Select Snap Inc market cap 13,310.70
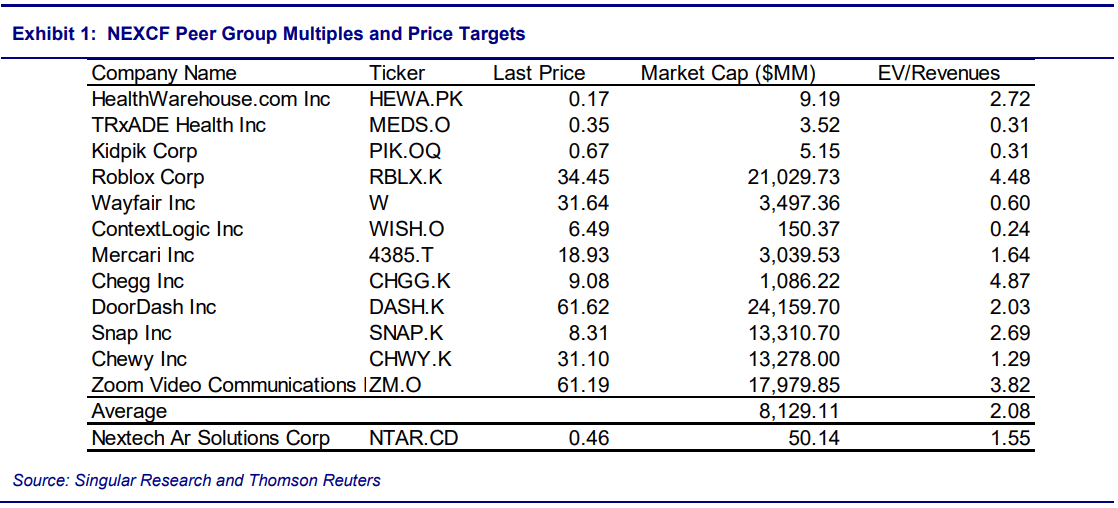This screenshot has width=1118, height=508. 788,333
